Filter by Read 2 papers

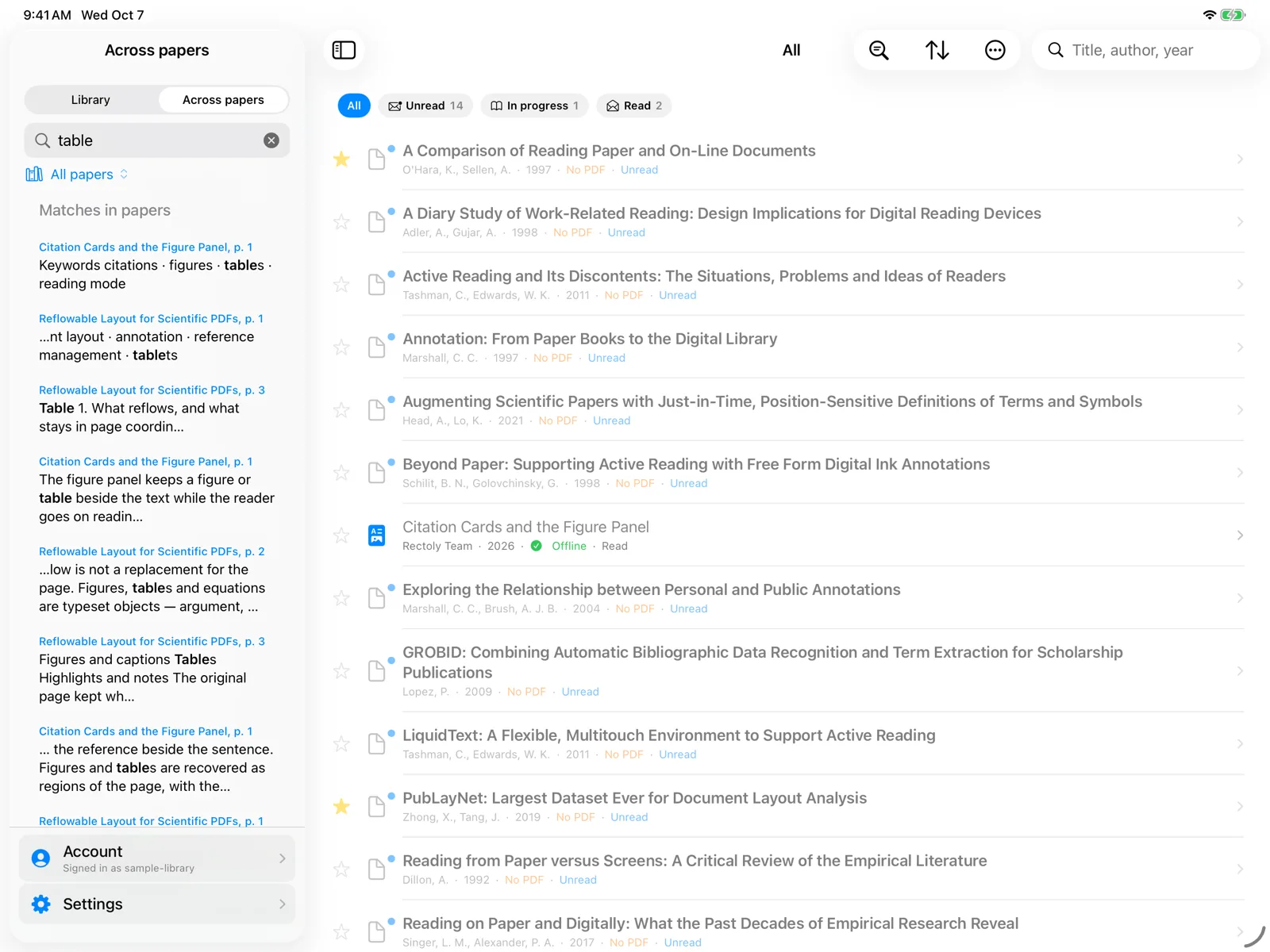tap(634, 106)
